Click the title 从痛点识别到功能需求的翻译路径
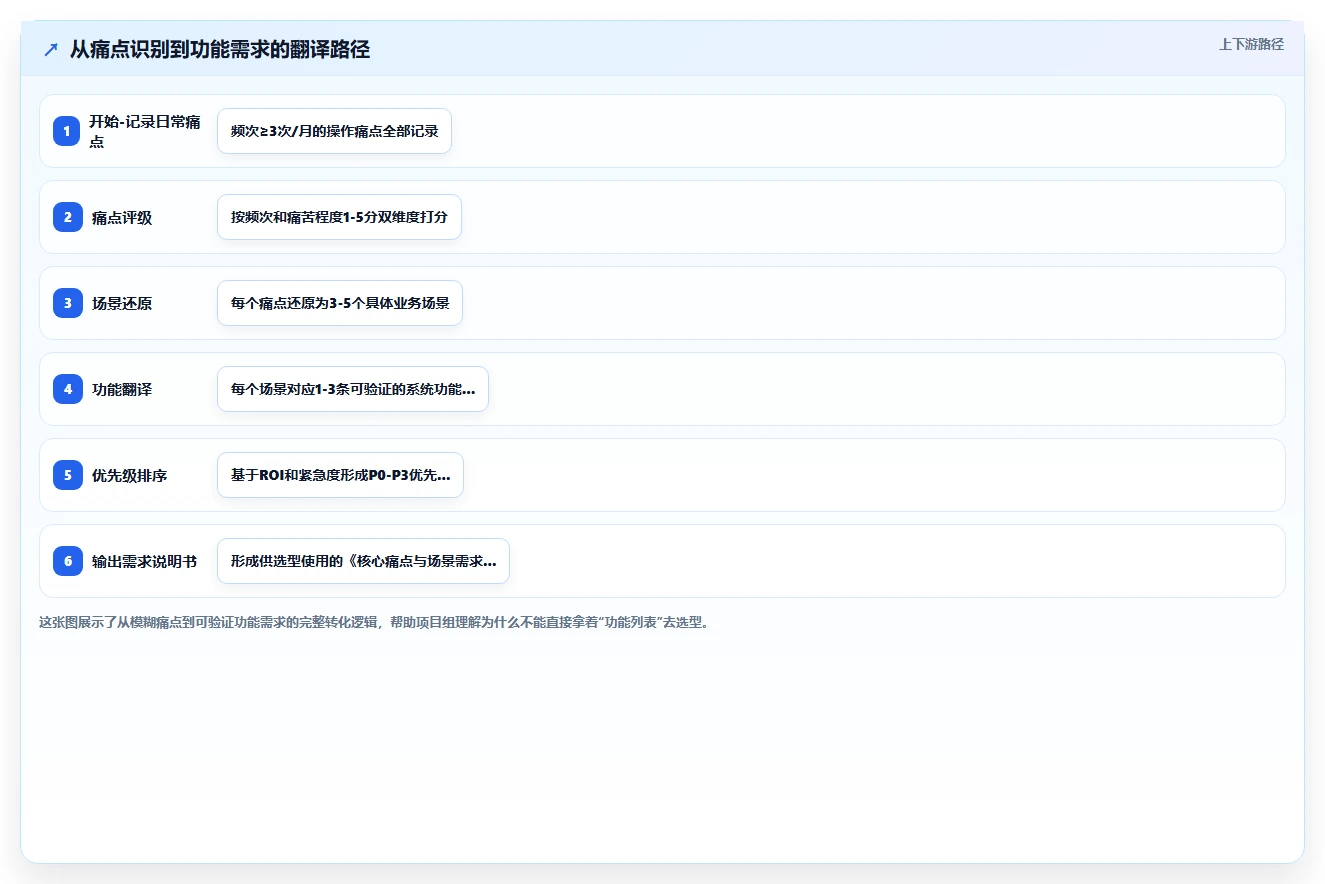 click(x=220, y=49)
